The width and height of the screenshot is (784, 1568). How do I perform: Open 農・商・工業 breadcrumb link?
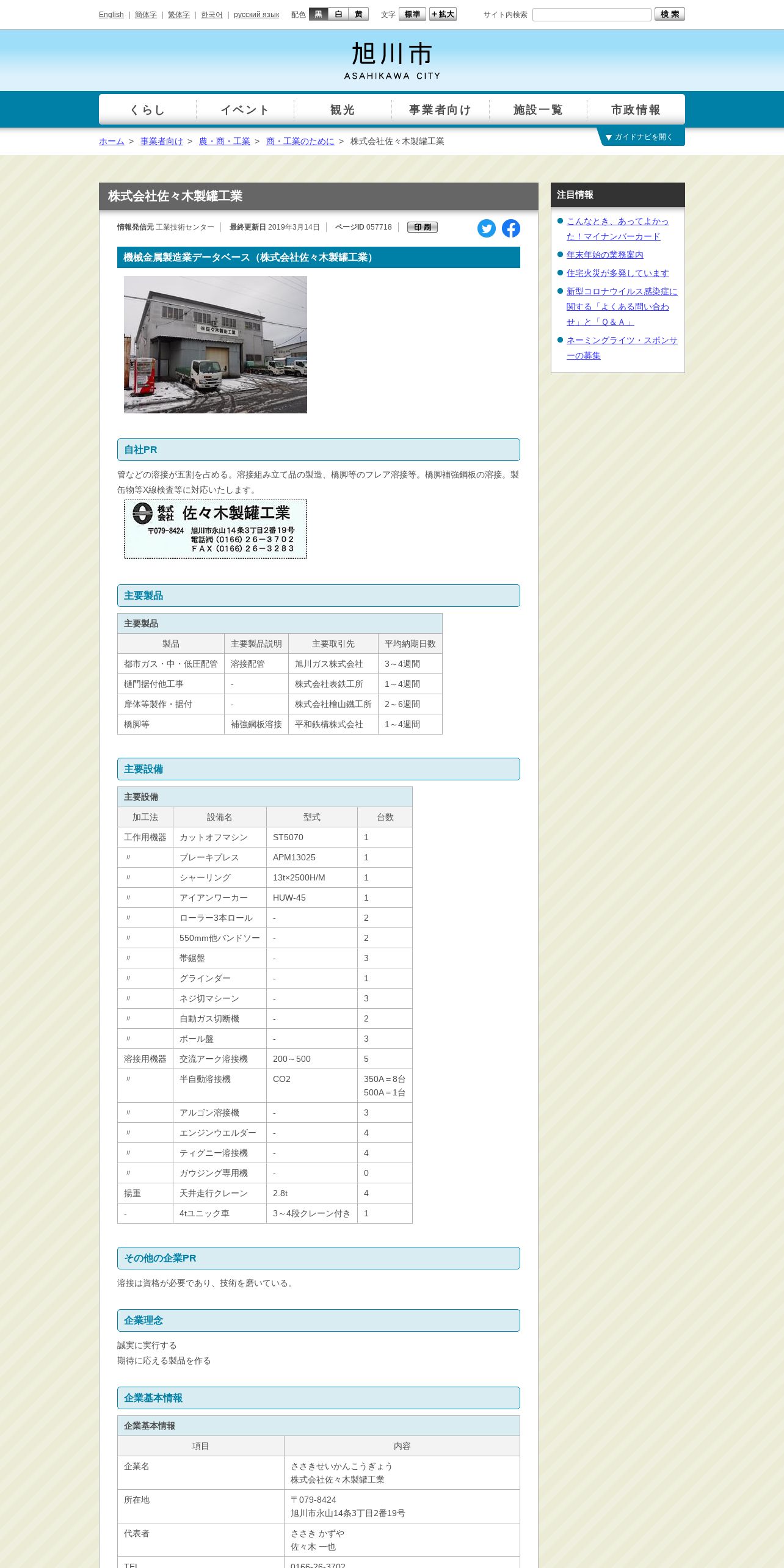(225, 141)
